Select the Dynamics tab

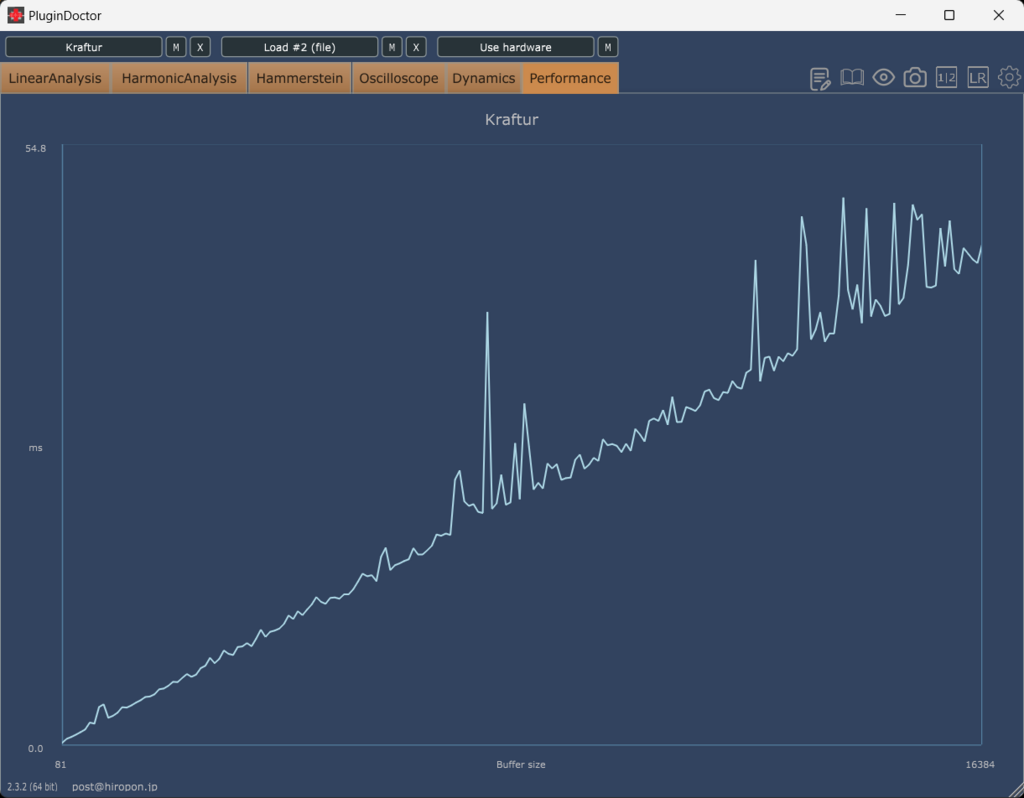[x=484, y=78]
